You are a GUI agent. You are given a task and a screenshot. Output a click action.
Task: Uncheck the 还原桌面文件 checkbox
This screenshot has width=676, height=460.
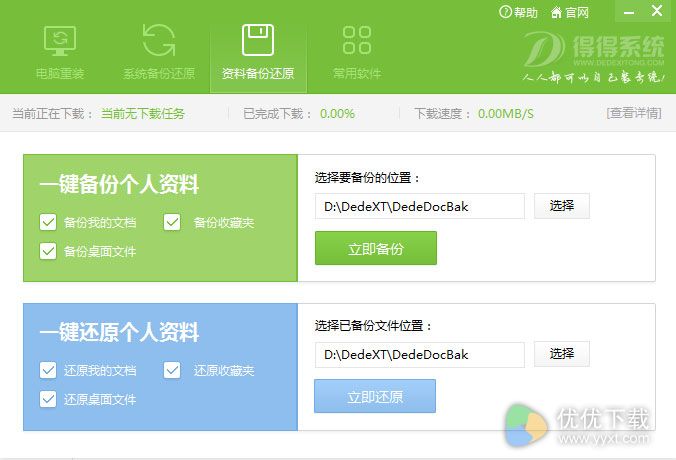click(48, 399)
